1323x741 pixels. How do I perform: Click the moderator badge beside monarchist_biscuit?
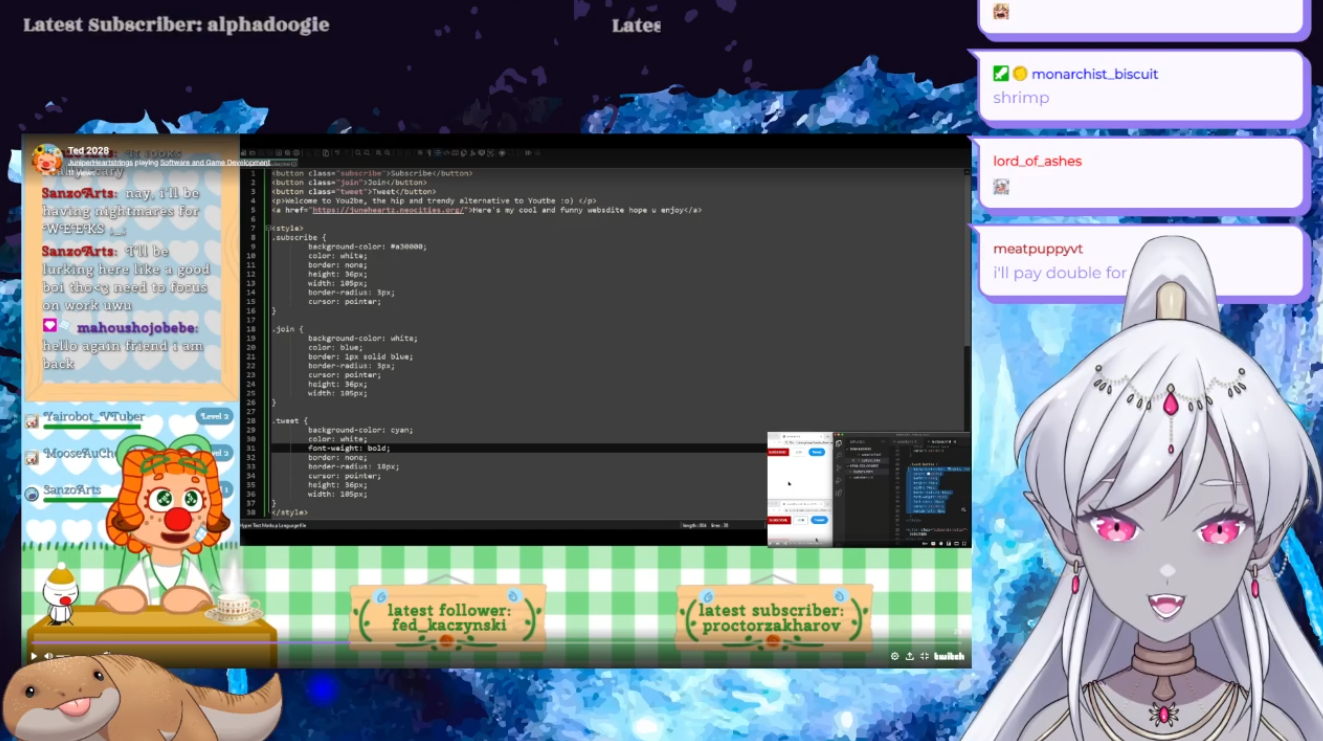1001,73
